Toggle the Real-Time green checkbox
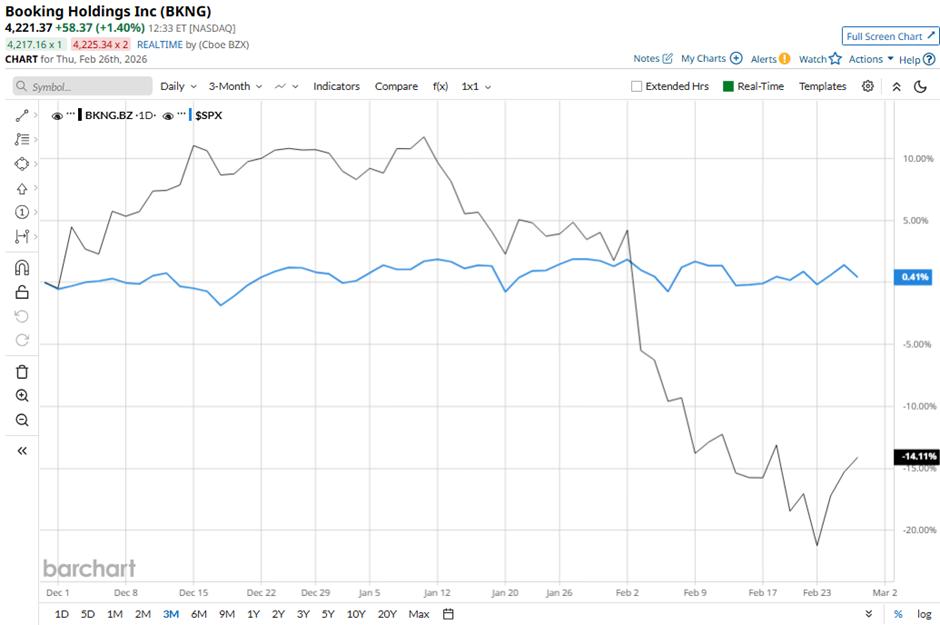 (728, 86)
